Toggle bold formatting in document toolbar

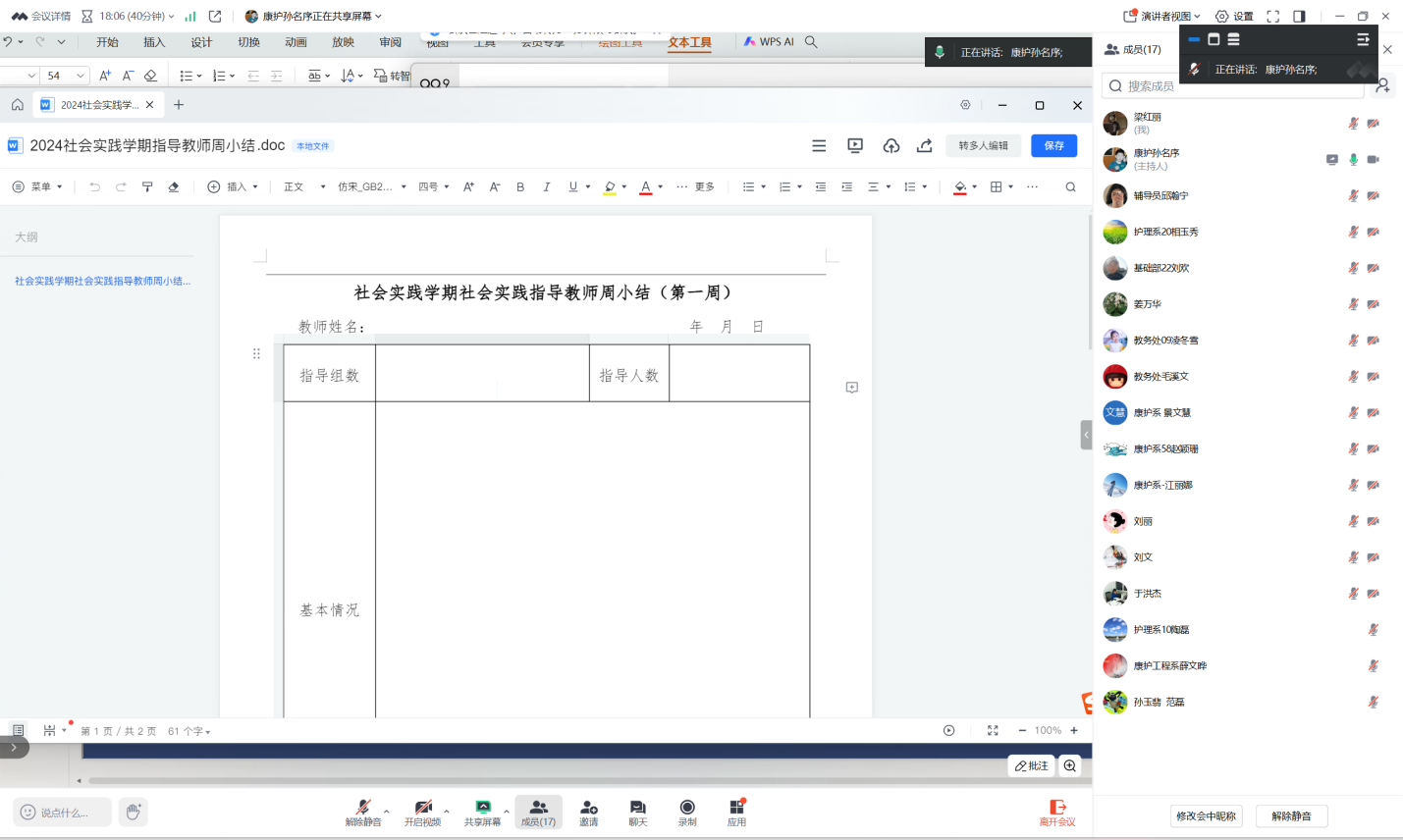click(520, 186)
